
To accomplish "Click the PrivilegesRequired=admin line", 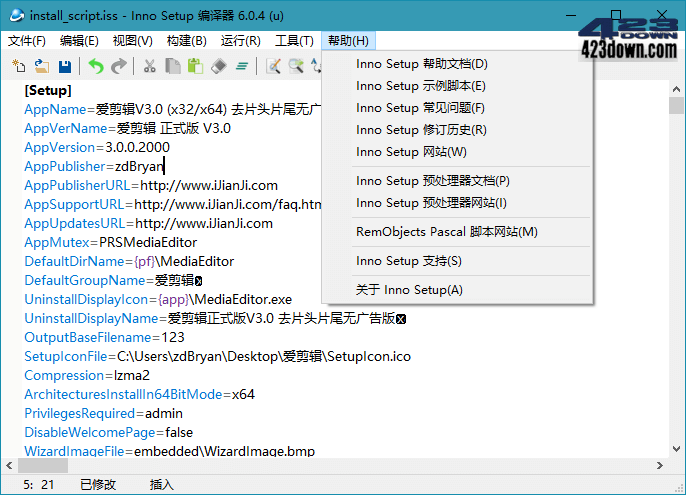I will coord(104,414).
